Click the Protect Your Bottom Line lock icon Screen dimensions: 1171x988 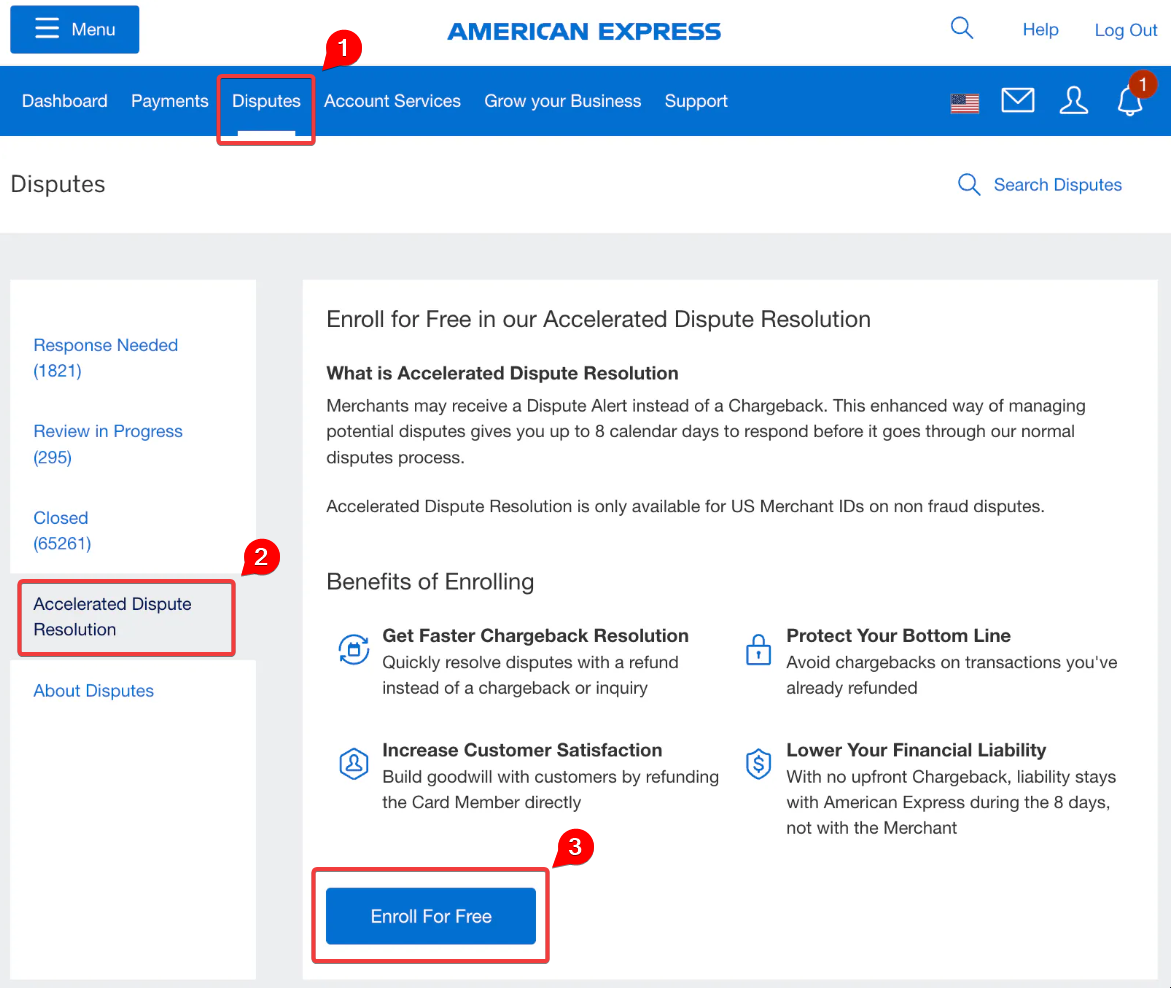(x=758, y=650)
